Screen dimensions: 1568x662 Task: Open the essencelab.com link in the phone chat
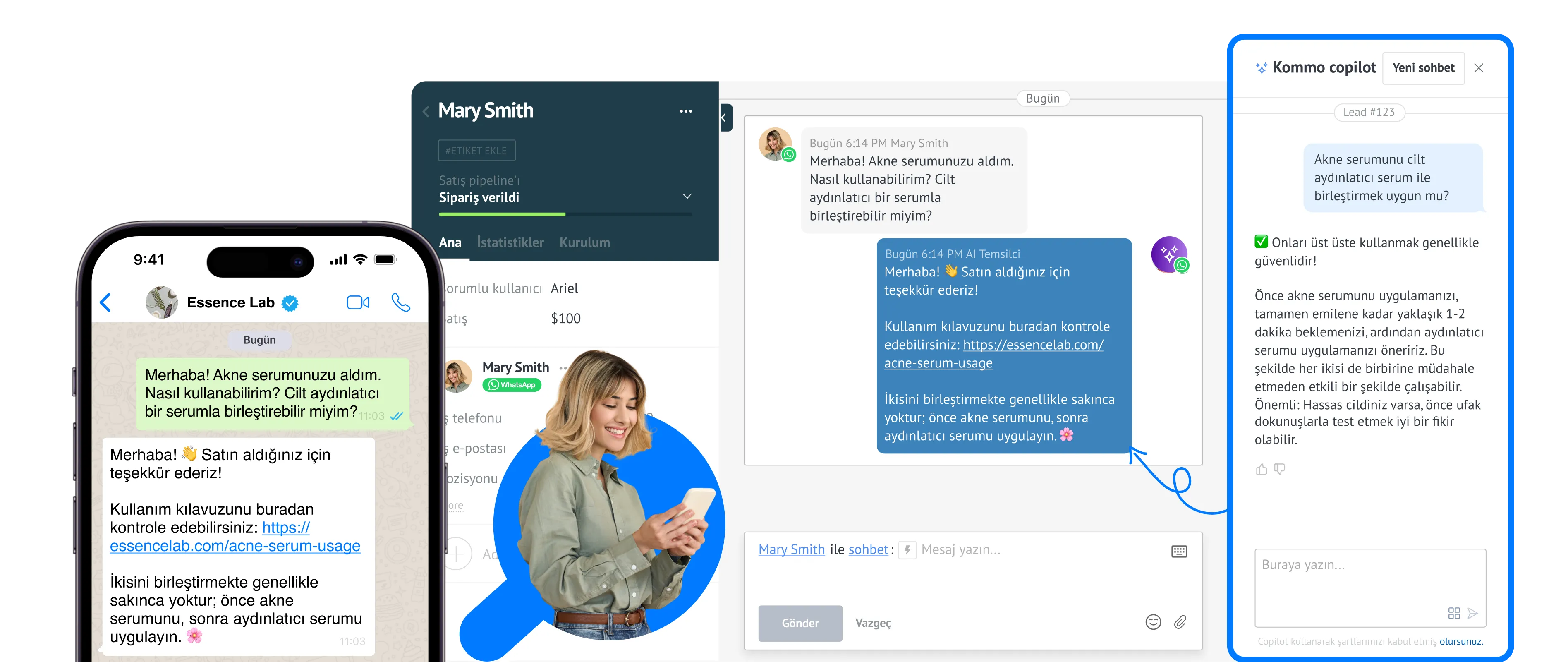[235, 537]
